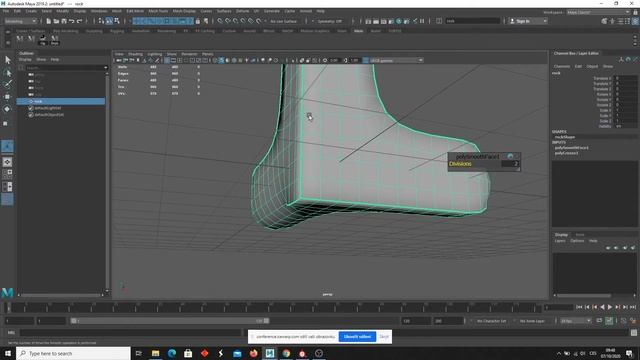Choose the Paint selection tool
The height and width of the screenshot is (360, 640).
(7, 84)
